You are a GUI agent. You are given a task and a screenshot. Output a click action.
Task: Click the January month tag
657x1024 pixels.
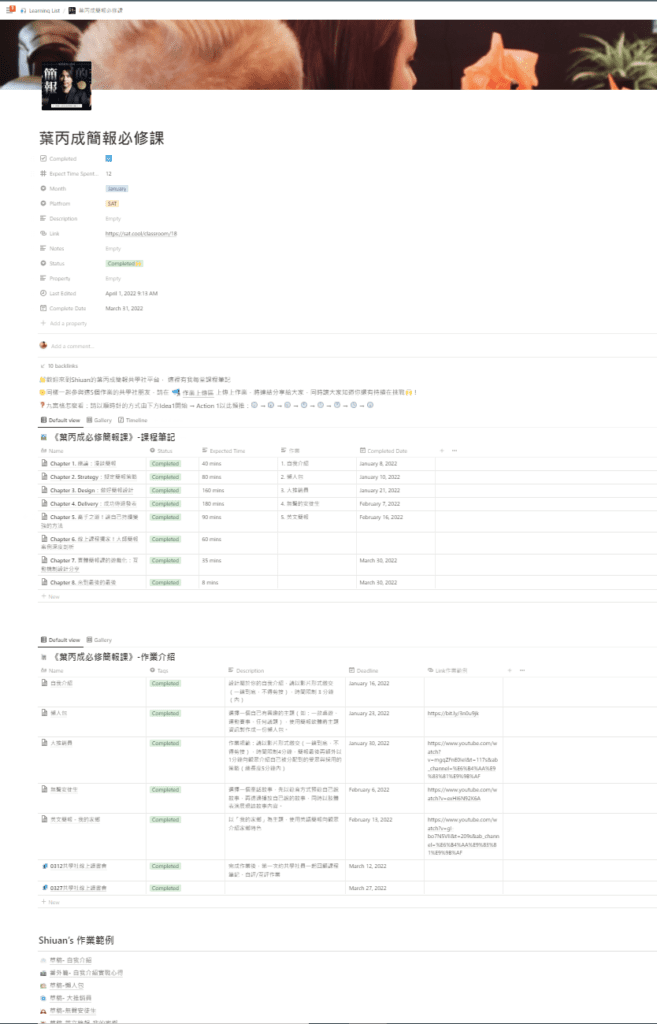(116, 188)
